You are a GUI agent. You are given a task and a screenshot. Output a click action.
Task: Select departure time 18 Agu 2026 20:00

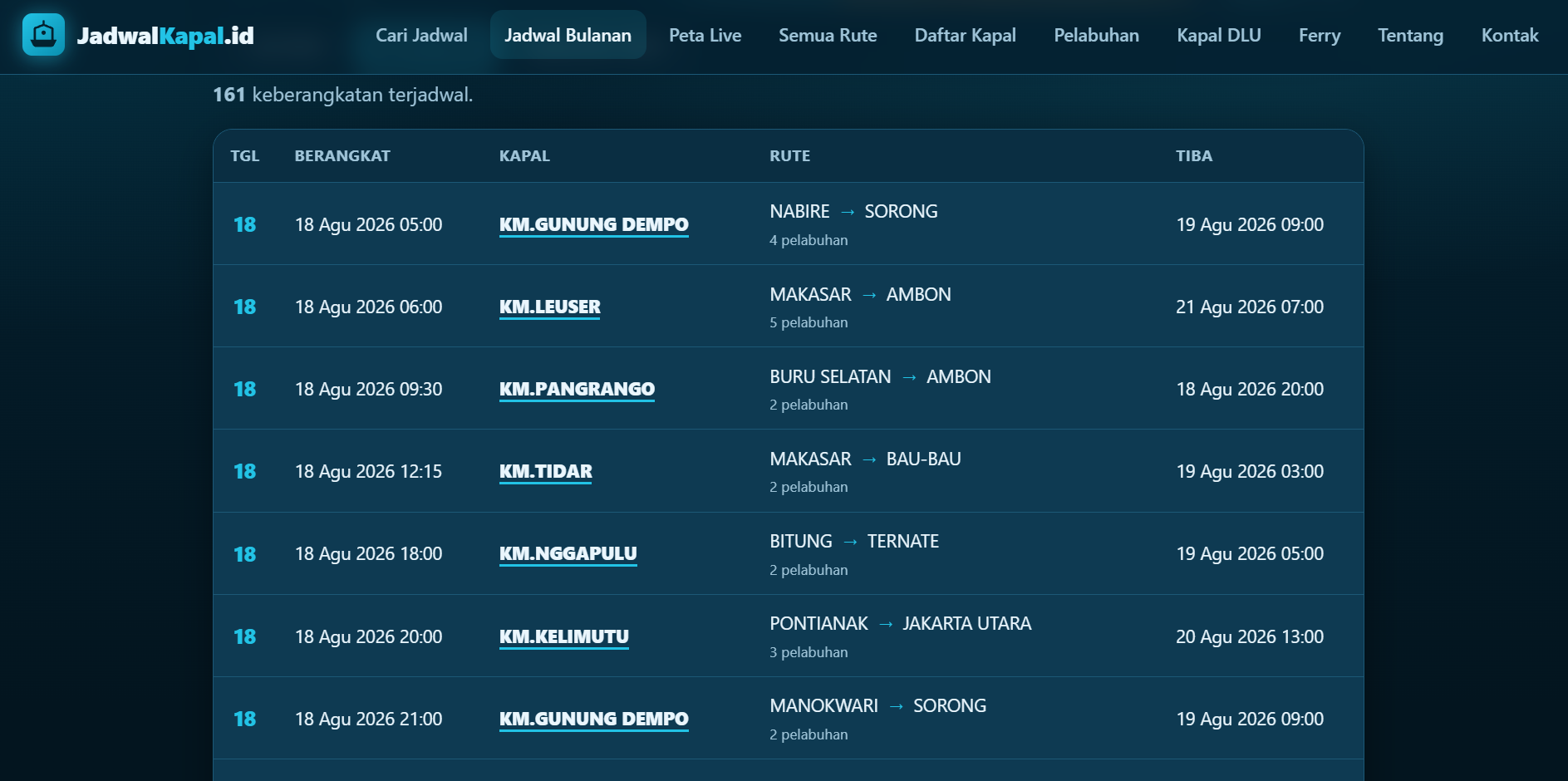click(368, 636)
